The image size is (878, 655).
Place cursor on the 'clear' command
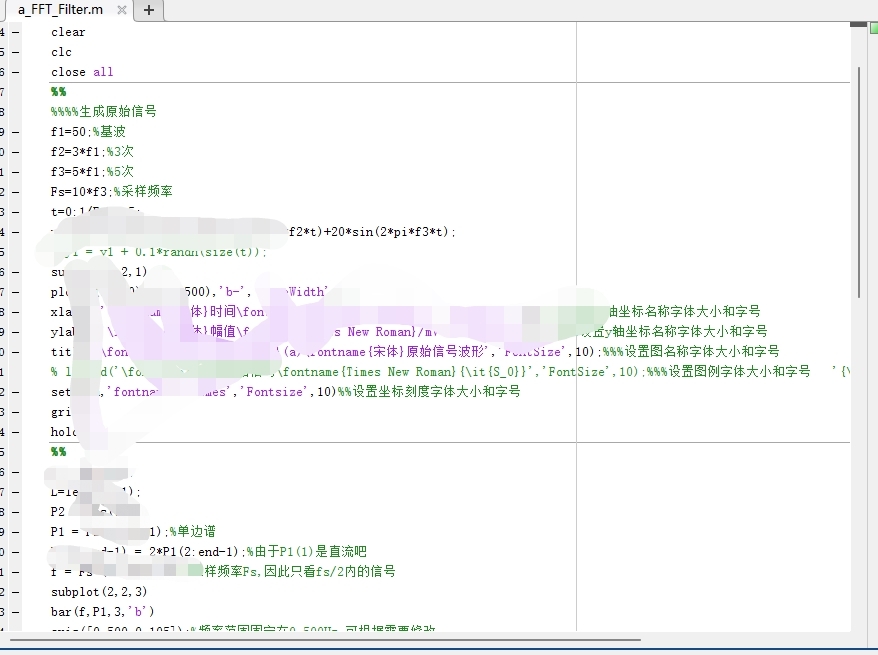pos(68,32)
